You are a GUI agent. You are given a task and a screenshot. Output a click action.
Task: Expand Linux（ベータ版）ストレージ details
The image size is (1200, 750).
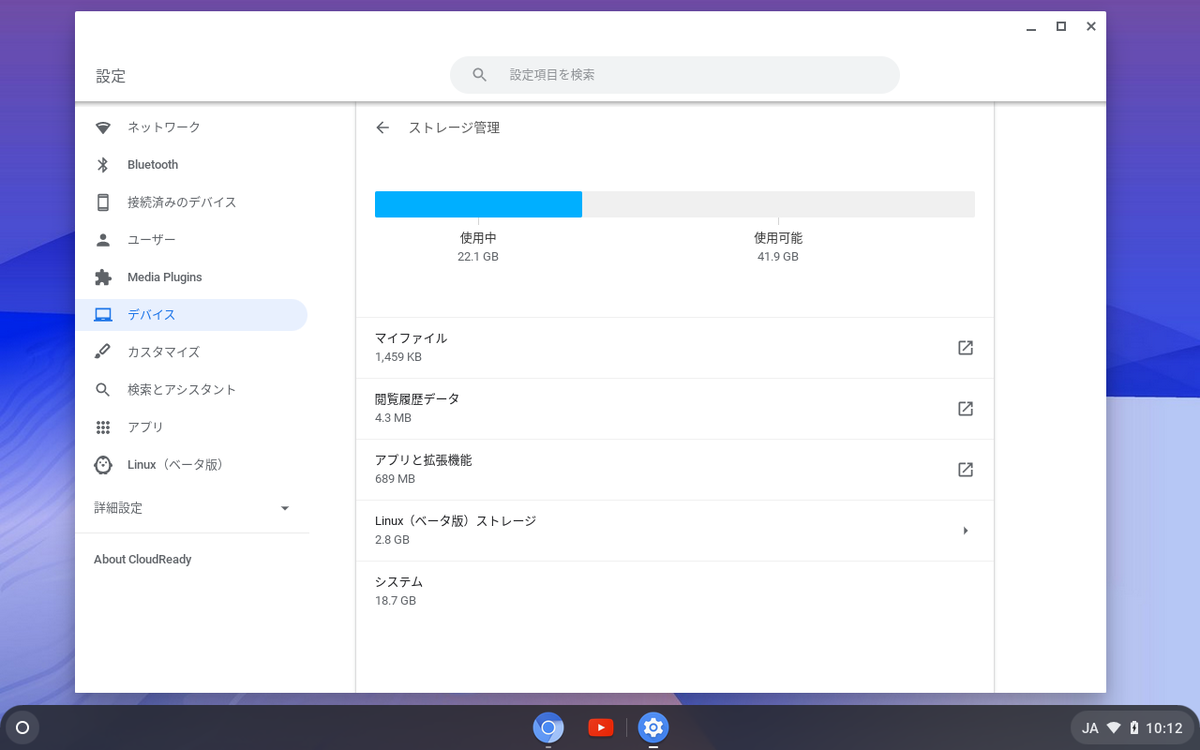pos(965,530)
